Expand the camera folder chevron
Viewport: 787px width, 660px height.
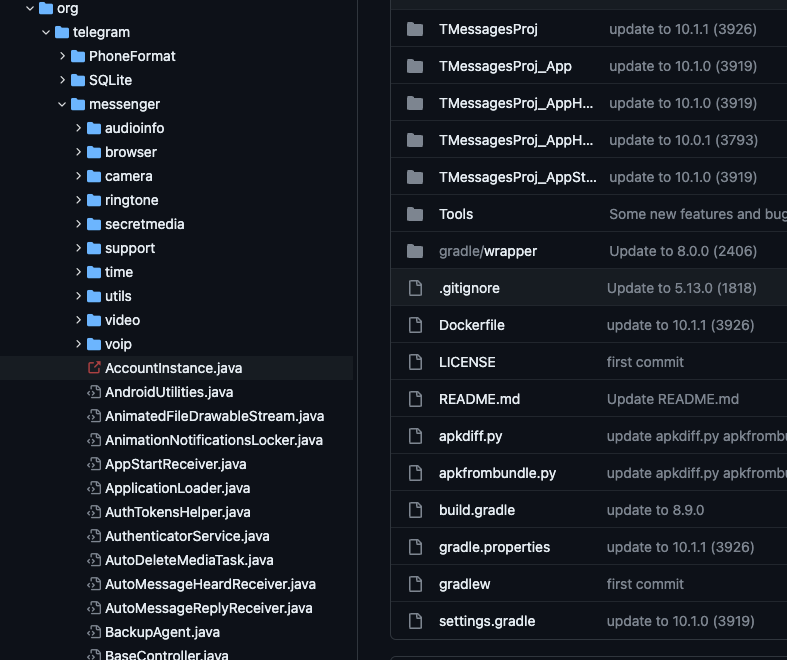(x=78, y=176)
